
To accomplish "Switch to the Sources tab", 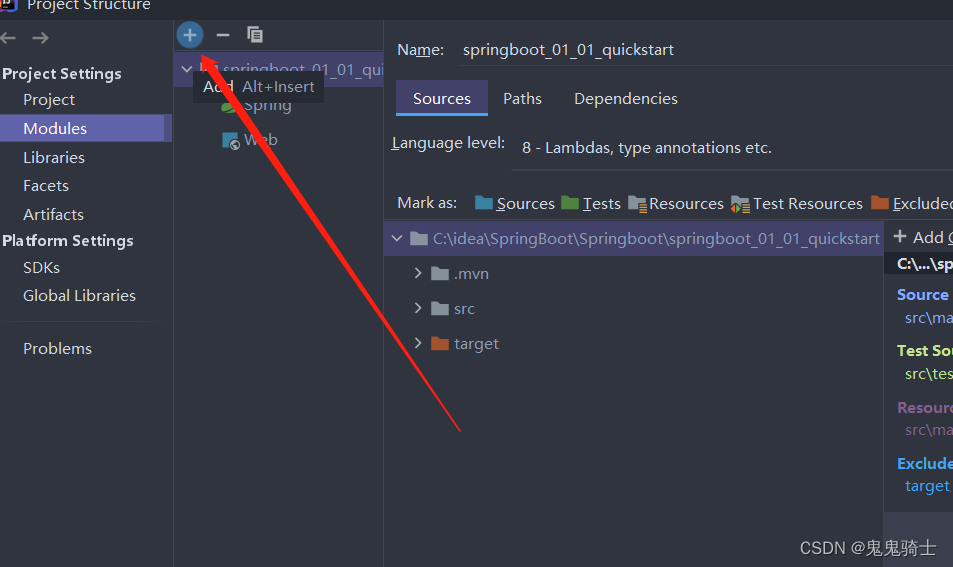I will tap(442, 98).
